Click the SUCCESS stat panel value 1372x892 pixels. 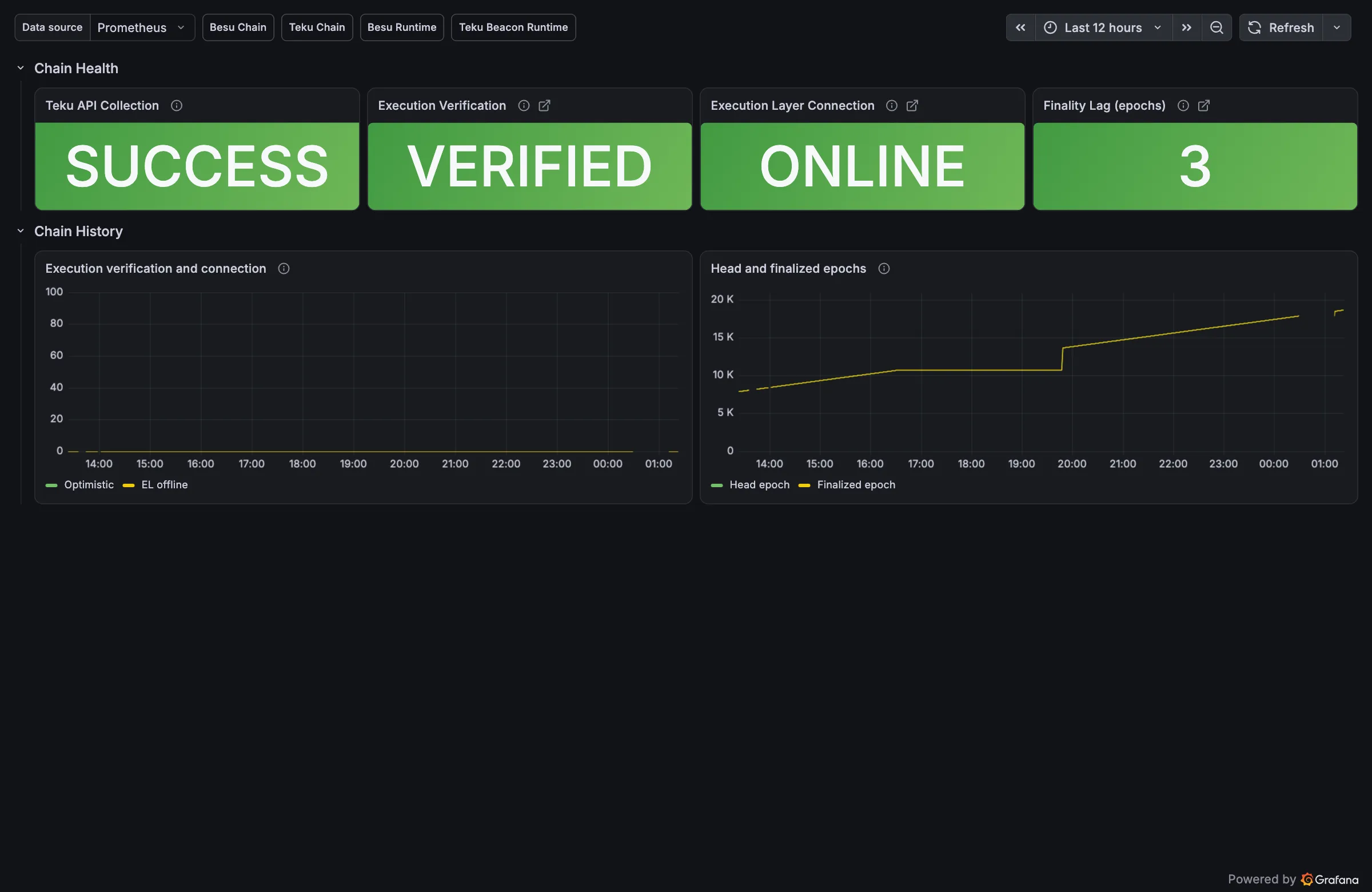pyautogui.click(x=197, y=166)
